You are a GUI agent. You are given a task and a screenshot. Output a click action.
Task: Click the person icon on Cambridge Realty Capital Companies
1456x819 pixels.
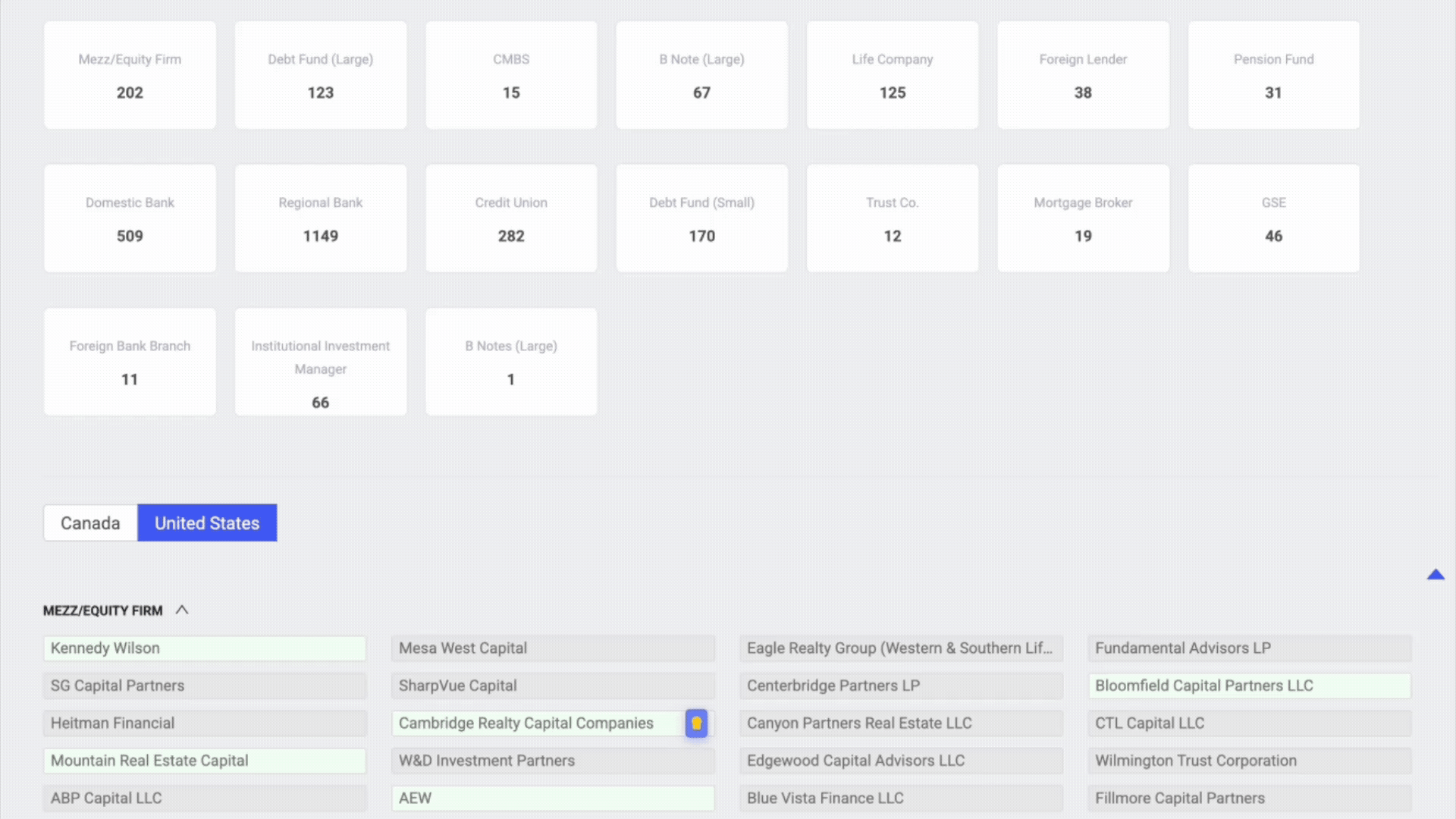pyautogui.click(x=696, y=723)
